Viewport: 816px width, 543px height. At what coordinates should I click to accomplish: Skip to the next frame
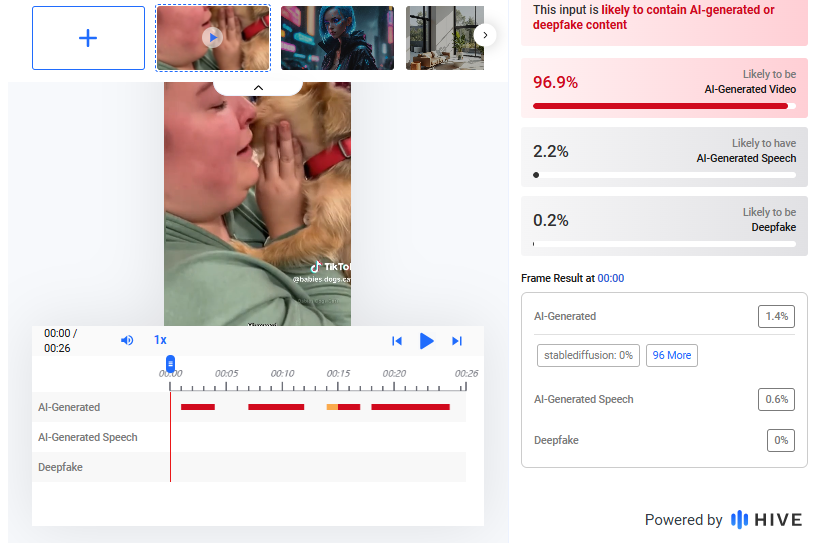[x=457, y=341]
